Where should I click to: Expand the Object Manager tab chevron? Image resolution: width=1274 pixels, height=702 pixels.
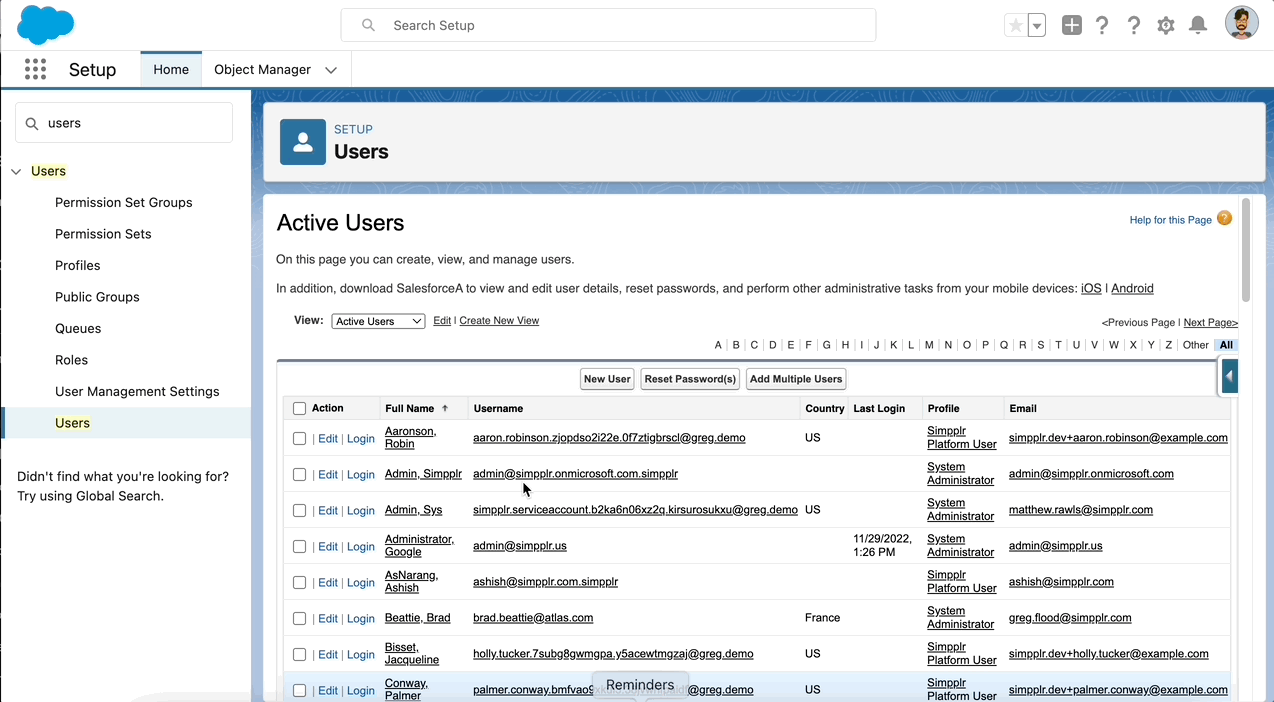point(331,70)
